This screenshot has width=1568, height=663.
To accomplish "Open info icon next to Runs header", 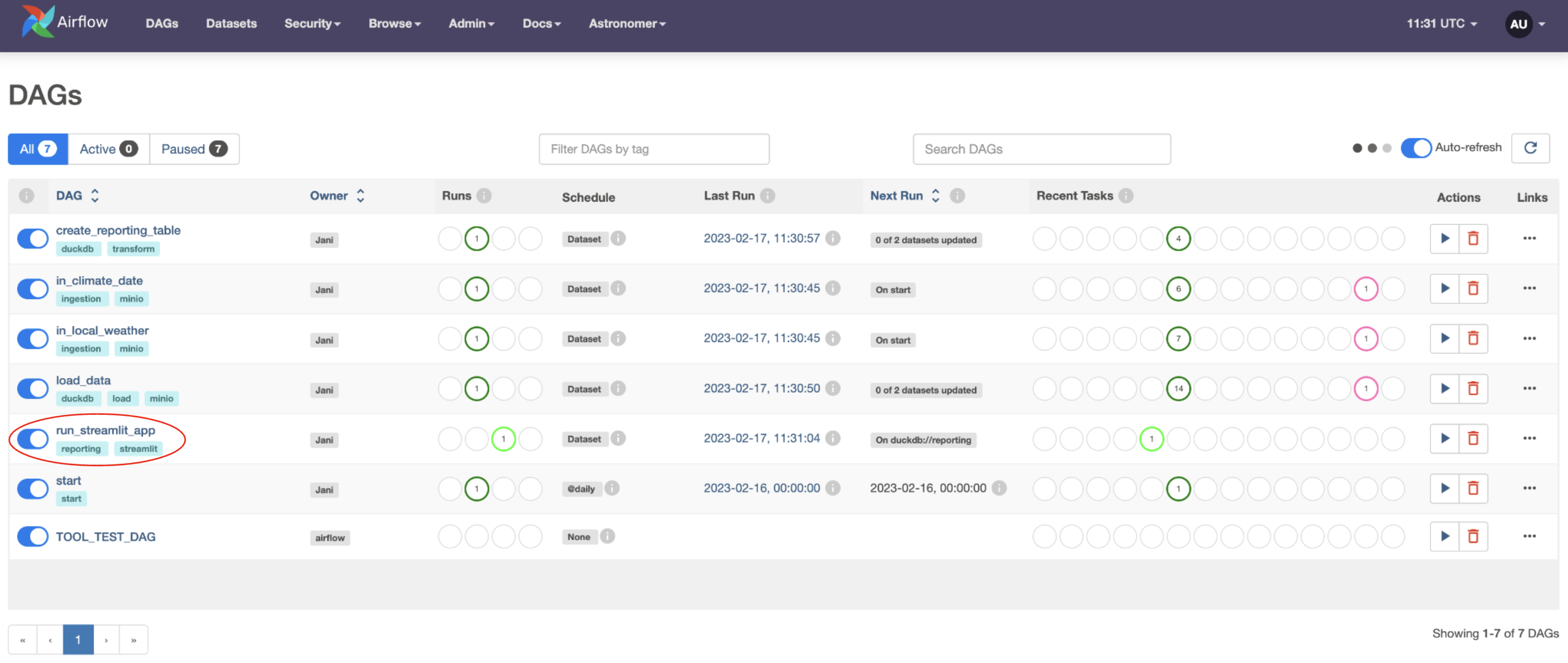I will tap(484, 195).
